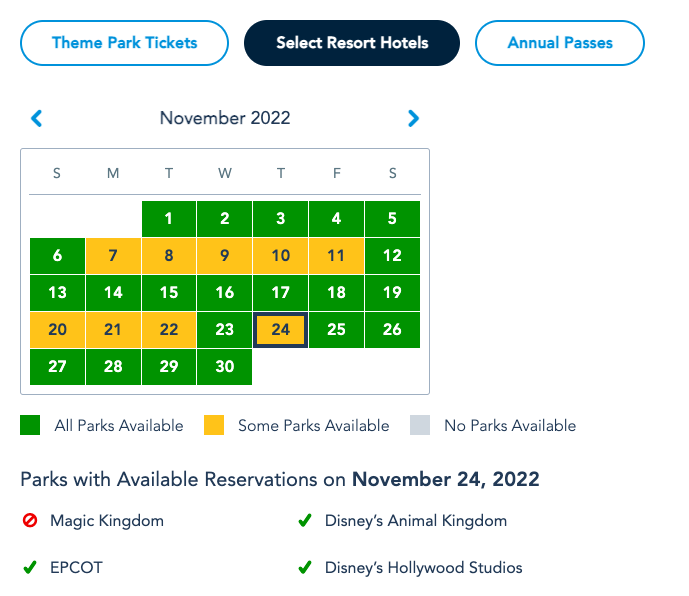Image resolution: width=689 pixels, height=596 pixels.
Task: Switch to Theme Park Tickets tab
Action: (125, 43)
